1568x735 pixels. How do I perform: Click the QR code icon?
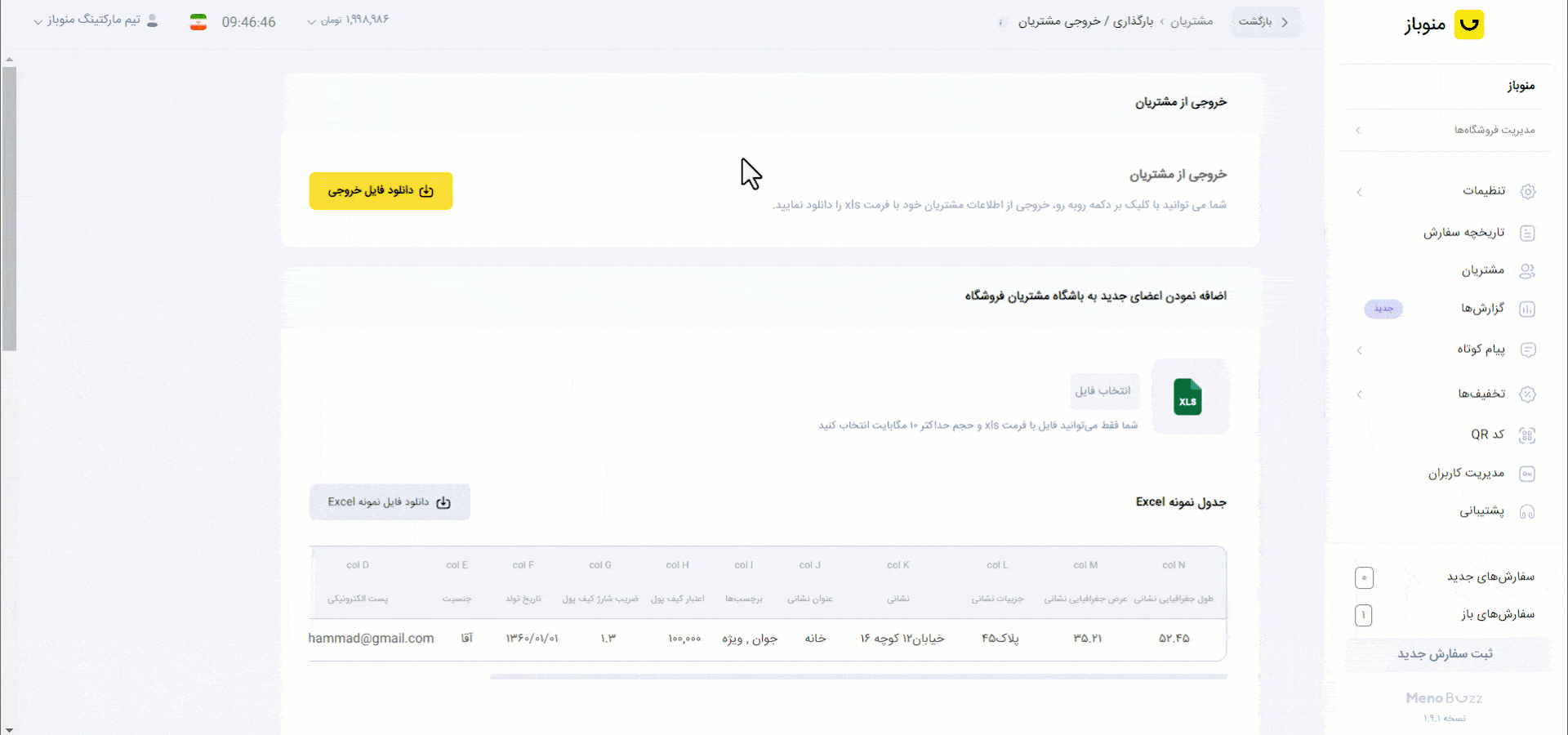tap(1528, 435)
